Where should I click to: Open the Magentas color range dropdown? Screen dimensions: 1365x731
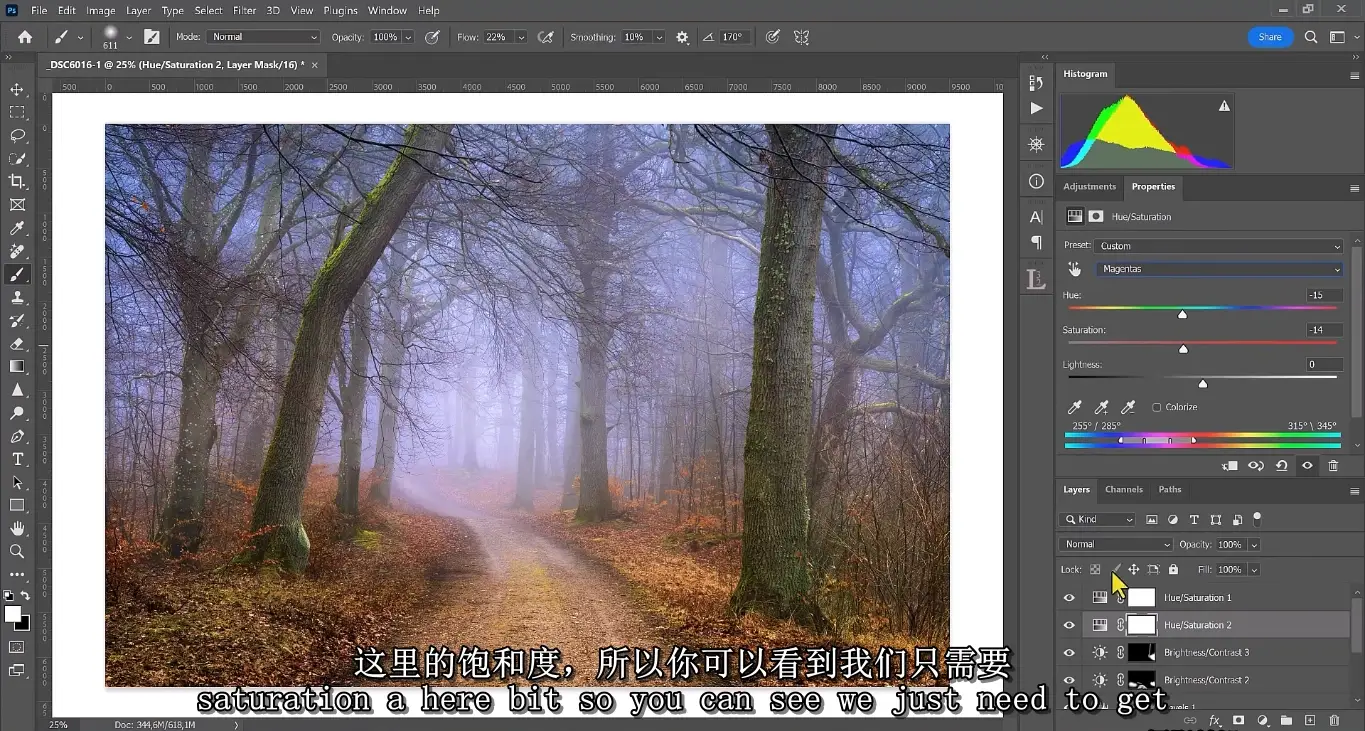pyautogui.click(x=1218, y=269)
